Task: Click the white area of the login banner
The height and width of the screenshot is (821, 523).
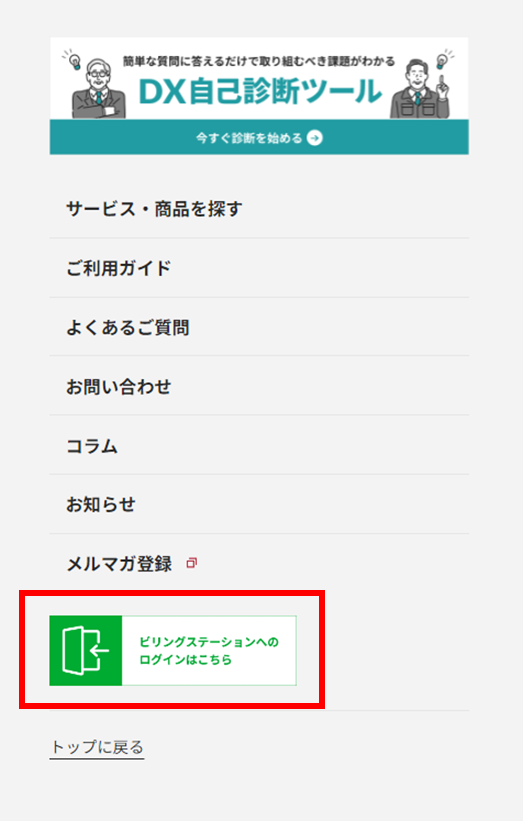Action: pos(209,650)
